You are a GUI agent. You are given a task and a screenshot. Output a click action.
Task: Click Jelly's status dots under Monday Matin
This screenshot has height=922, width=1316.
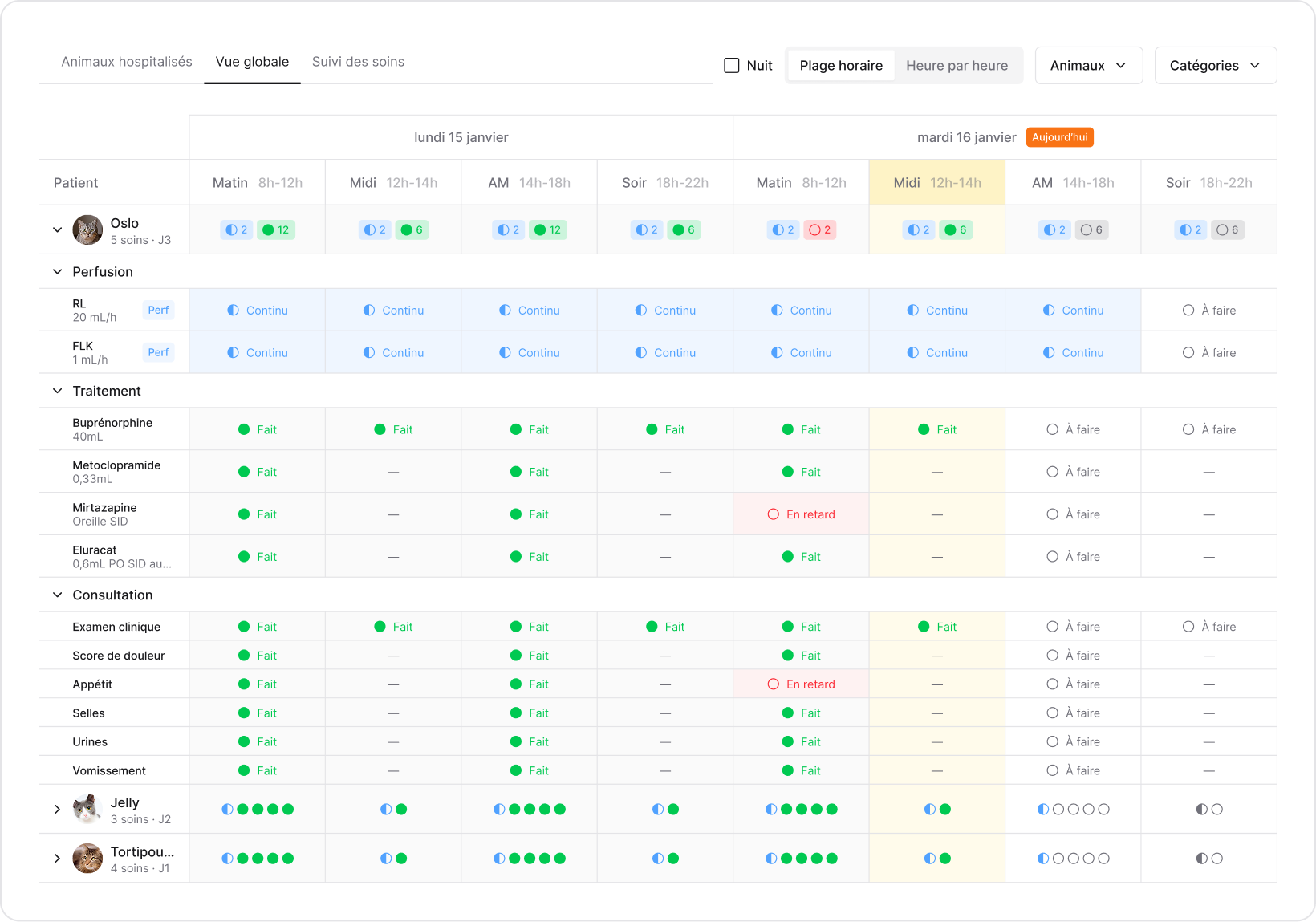(x=258, y=810)
